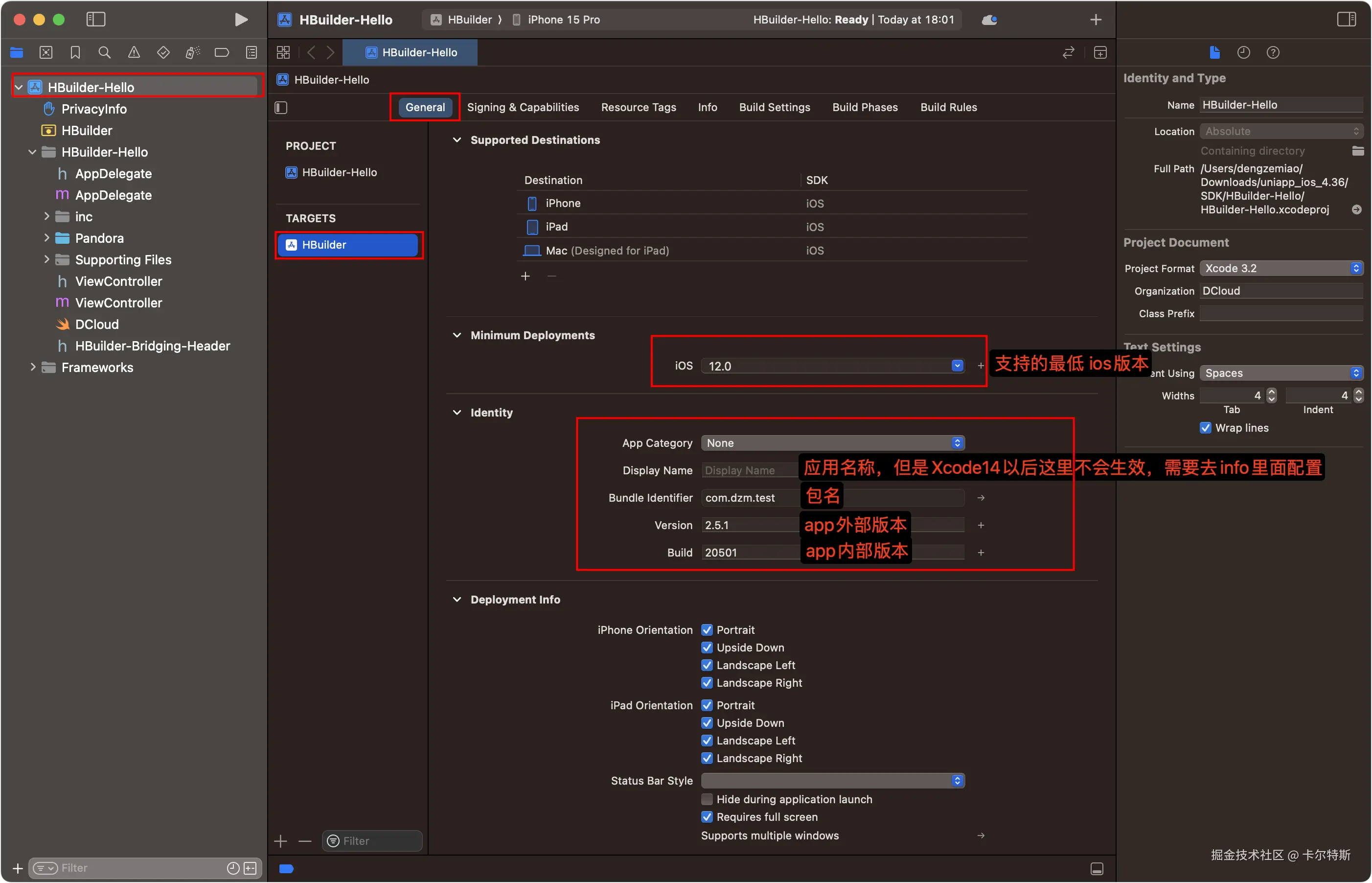Enable Hide during application launch
Viewport: 1372px width, 883px height.
707,799
